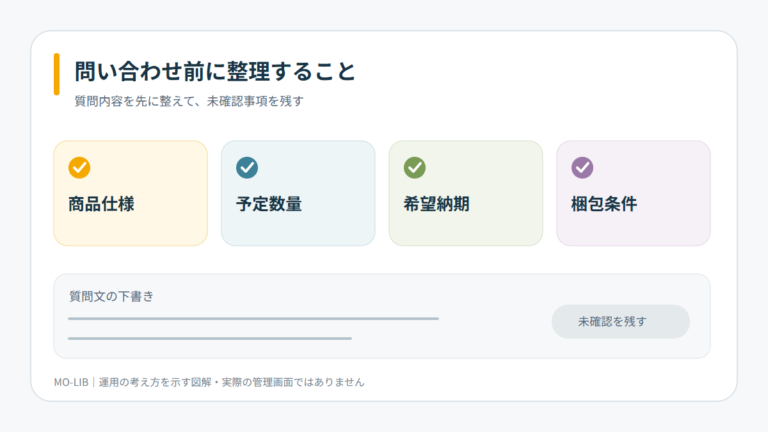Image resolution: width=768 pixels, height=432 pixels.
Task: Click the MO-LIB footer note
Action: tap(209, 382)
